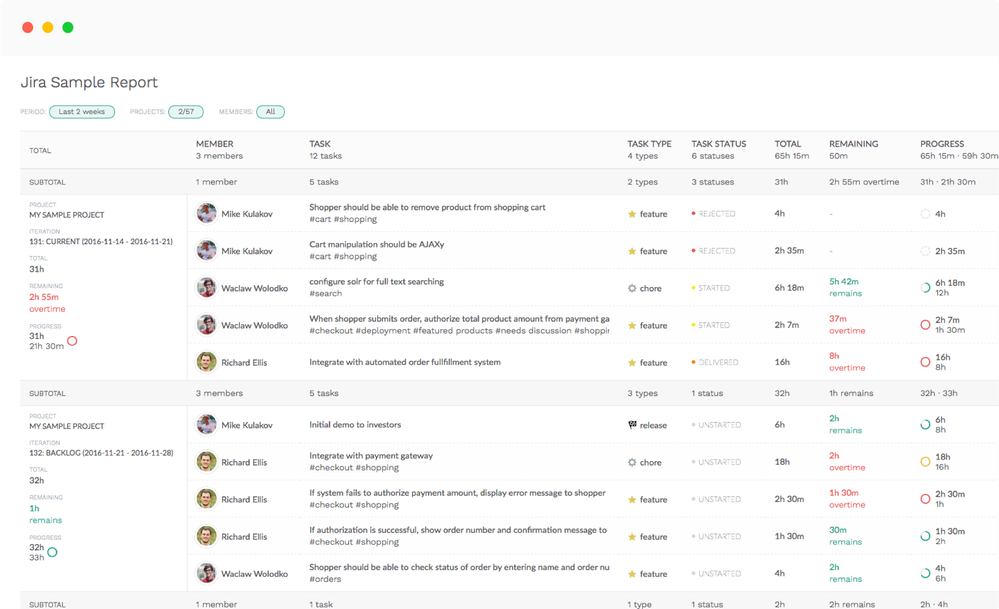Click release flag icon in Initial demo row
Image resolution: width=999 pixels, height=609 pixels.
coord(632,425)
